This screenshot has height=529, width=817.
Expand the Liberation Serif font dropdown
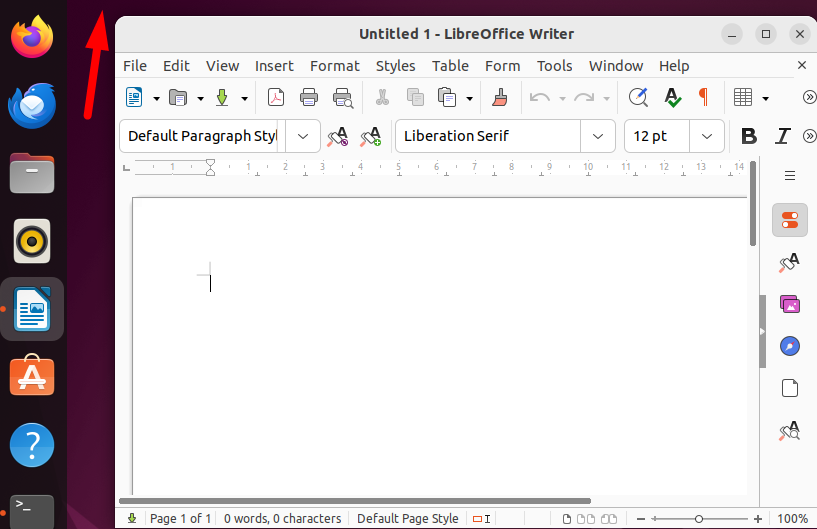click(598, 136)
